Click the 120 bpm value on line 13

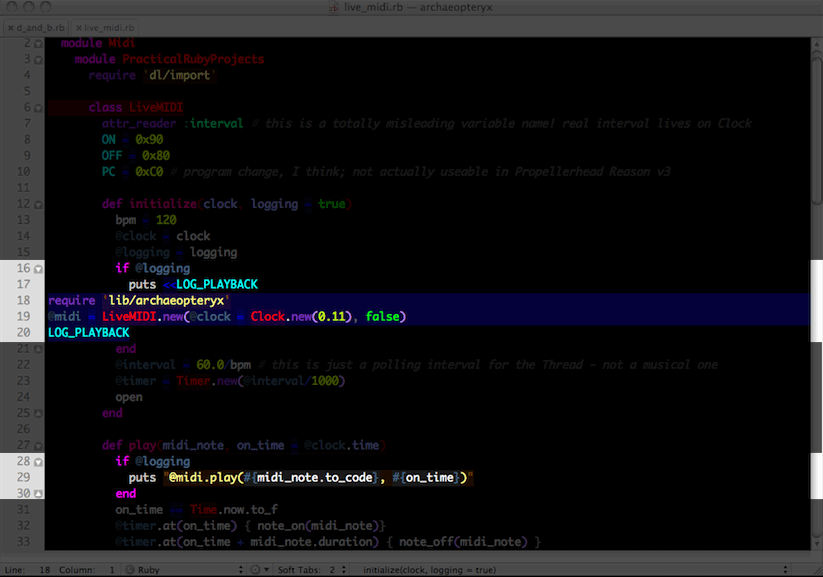[166, 220]
